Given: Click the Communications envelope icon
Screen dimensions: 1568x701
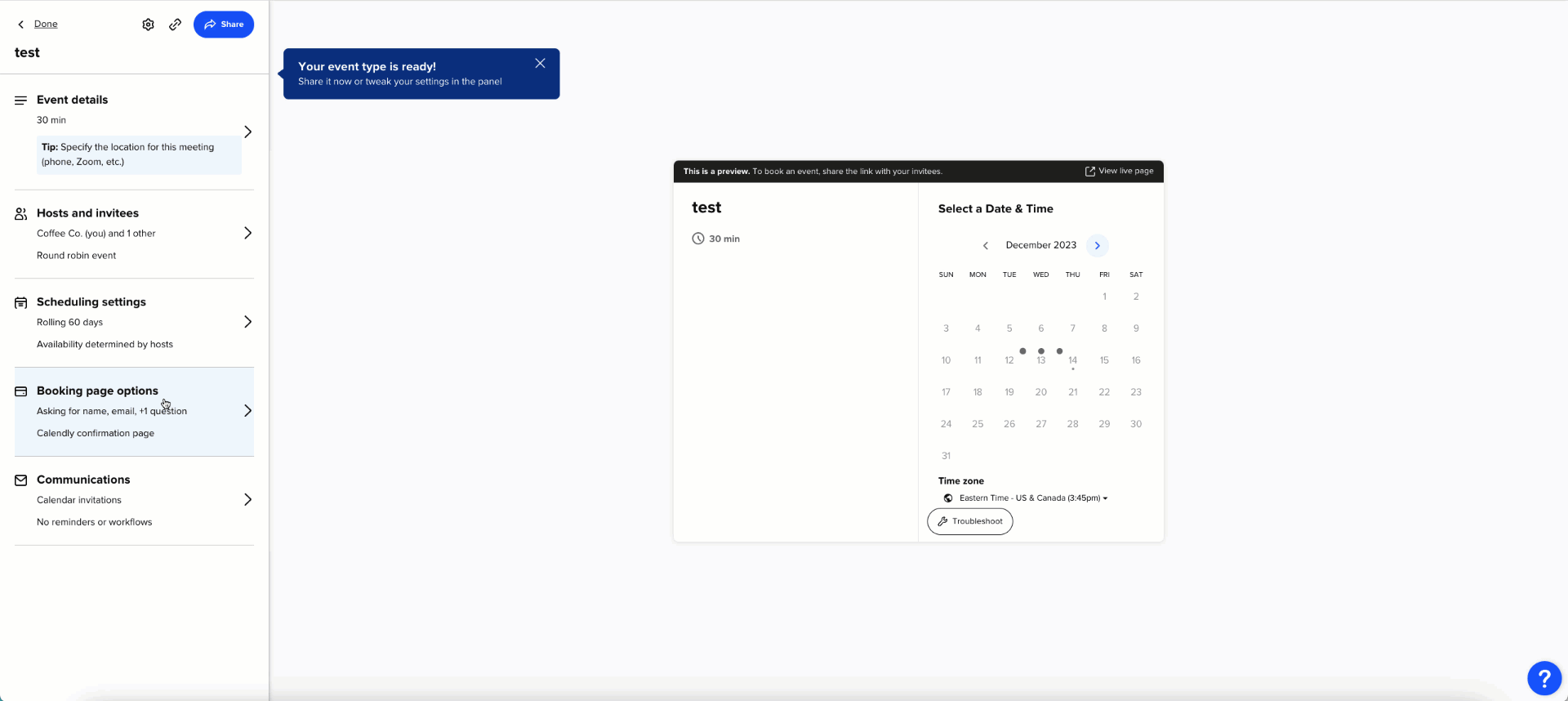Looking at the screenshot, I should coord(21,480).
